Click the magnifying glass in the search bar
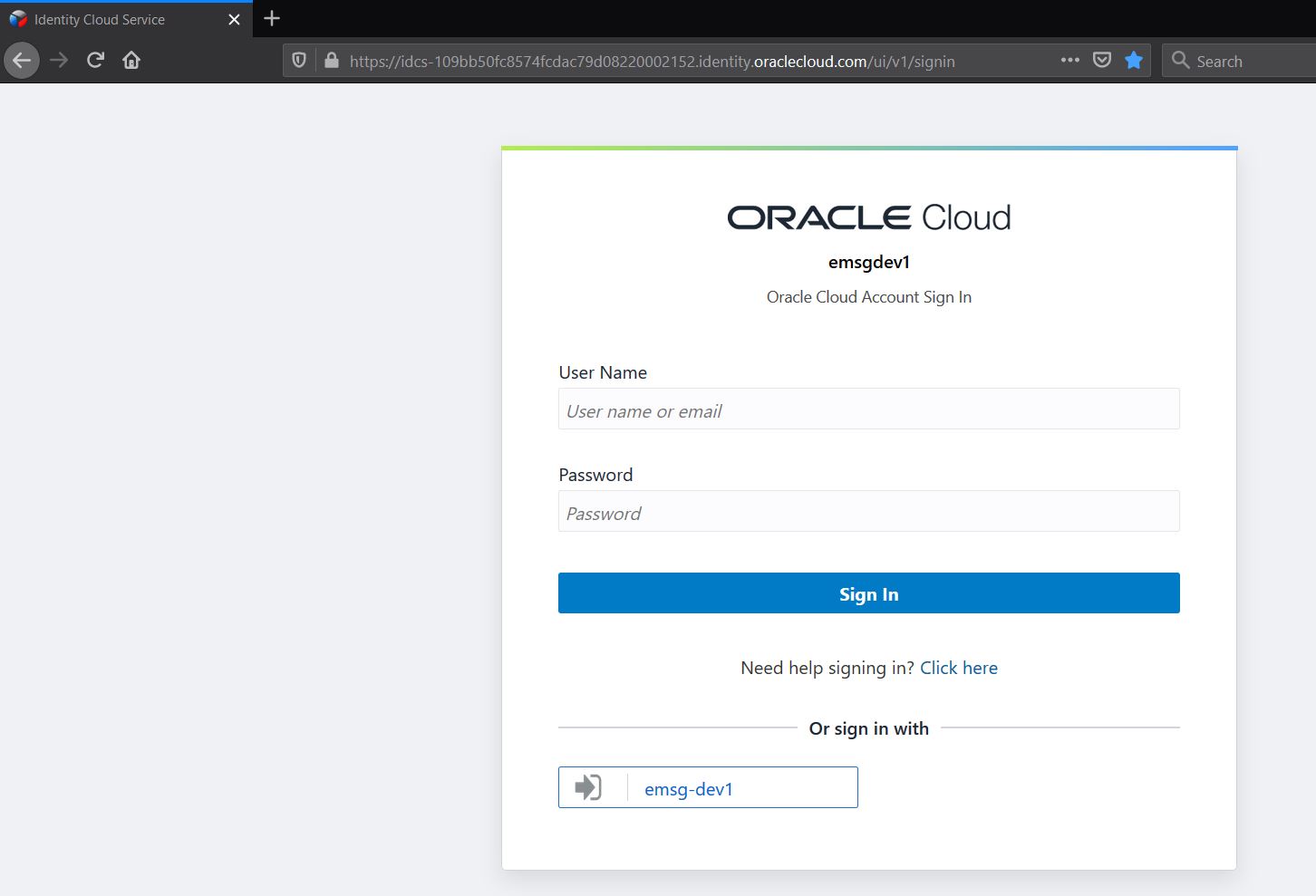1316x896 pixels. coord(1180,60)
